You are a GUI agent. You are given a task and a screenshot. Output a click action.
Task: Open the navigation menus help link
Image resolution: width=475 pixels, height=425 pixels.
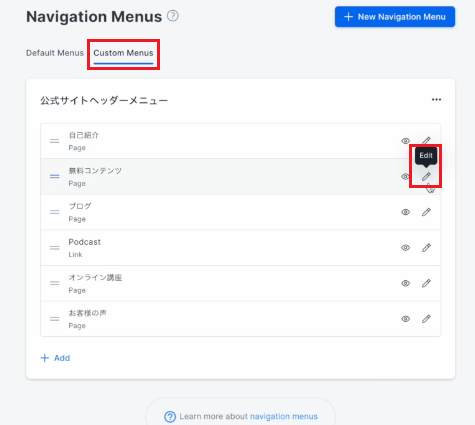click(284, 416)
